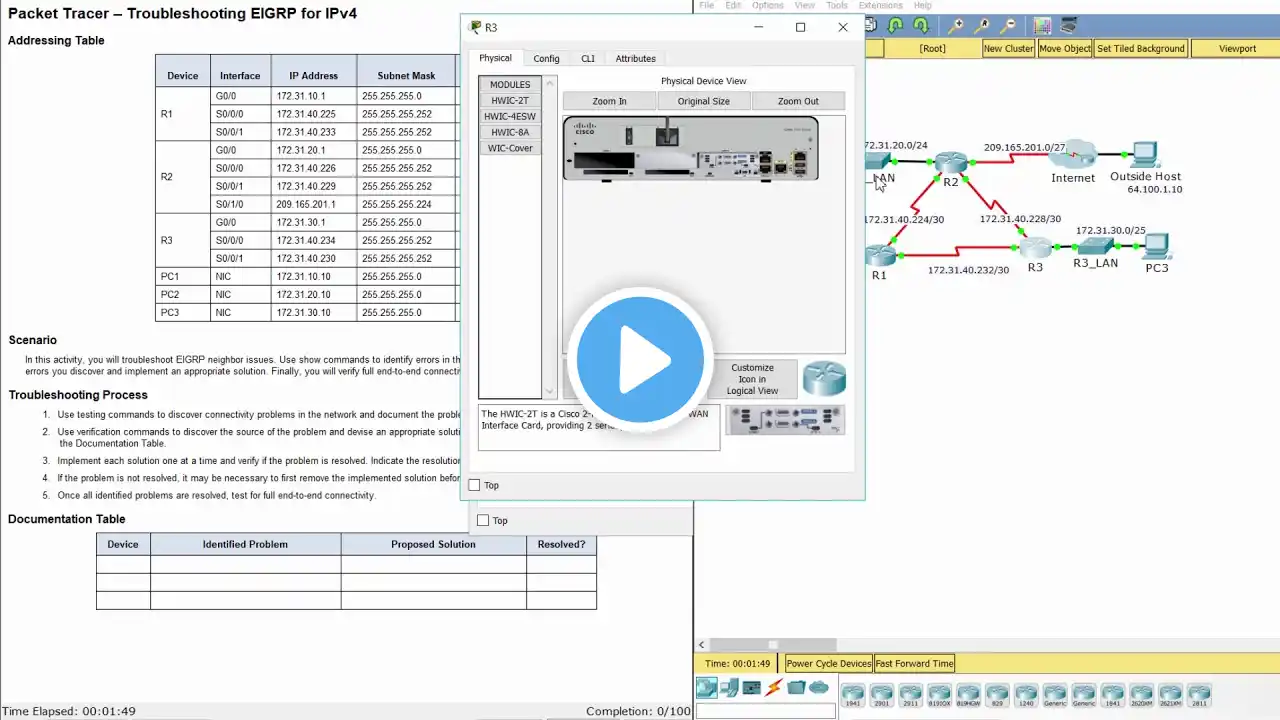Viewport: 1280px width, 720px height.
Task: Select WIC-Cover in the modules list
Action: 510,148
